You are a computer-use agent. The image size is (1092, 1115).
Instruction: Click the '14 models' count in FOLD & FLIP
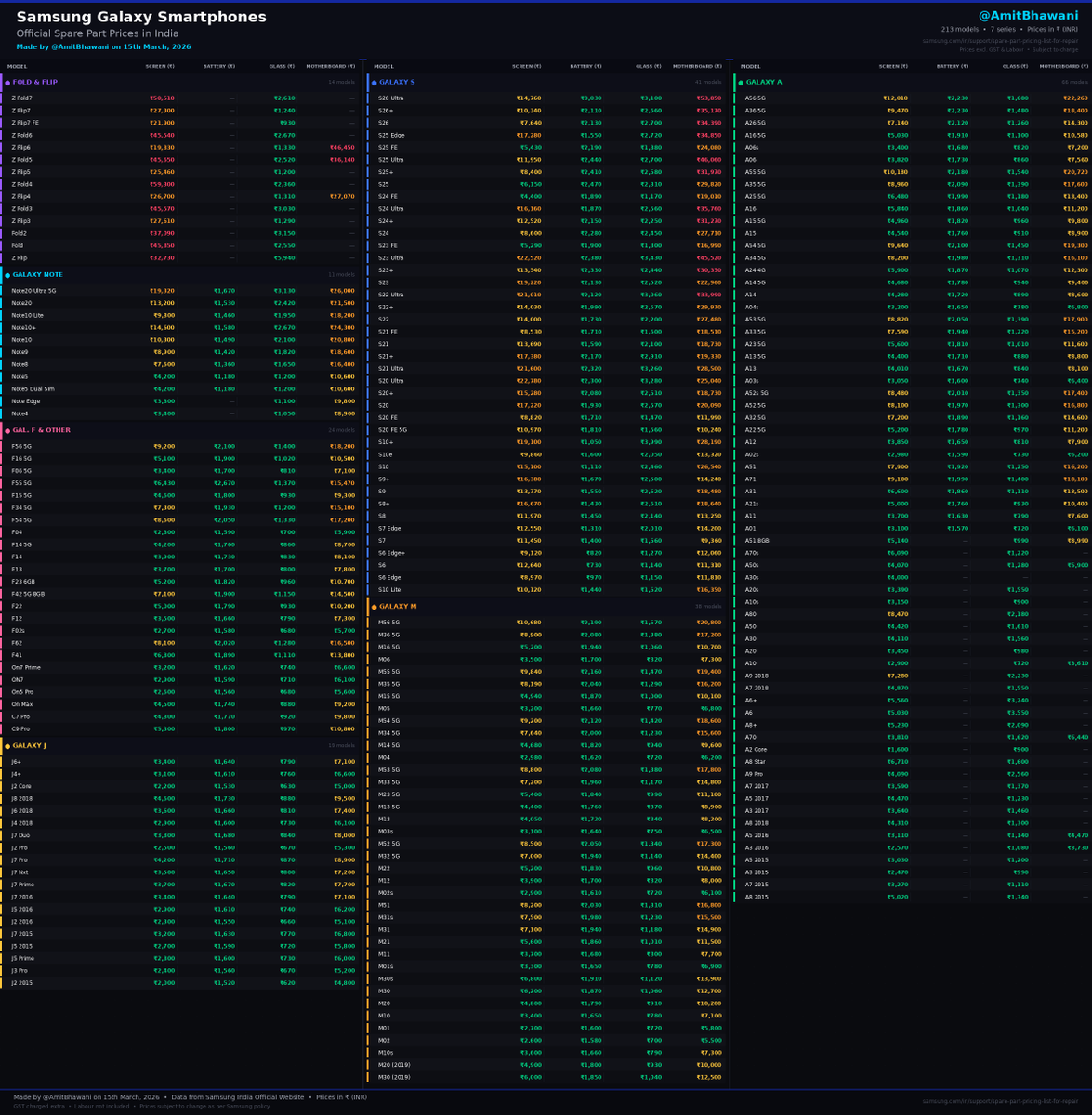pos(342,83)
